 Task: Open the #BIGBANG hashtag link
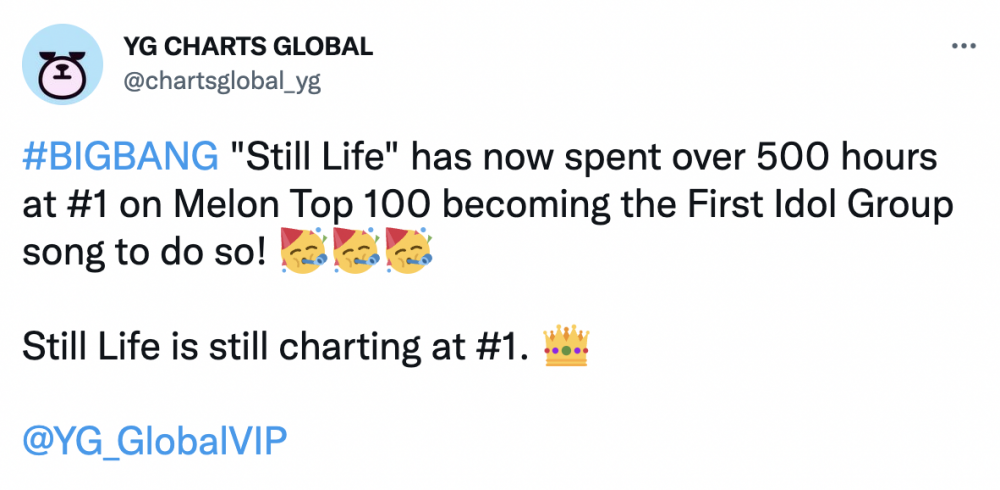pos(118,158)
